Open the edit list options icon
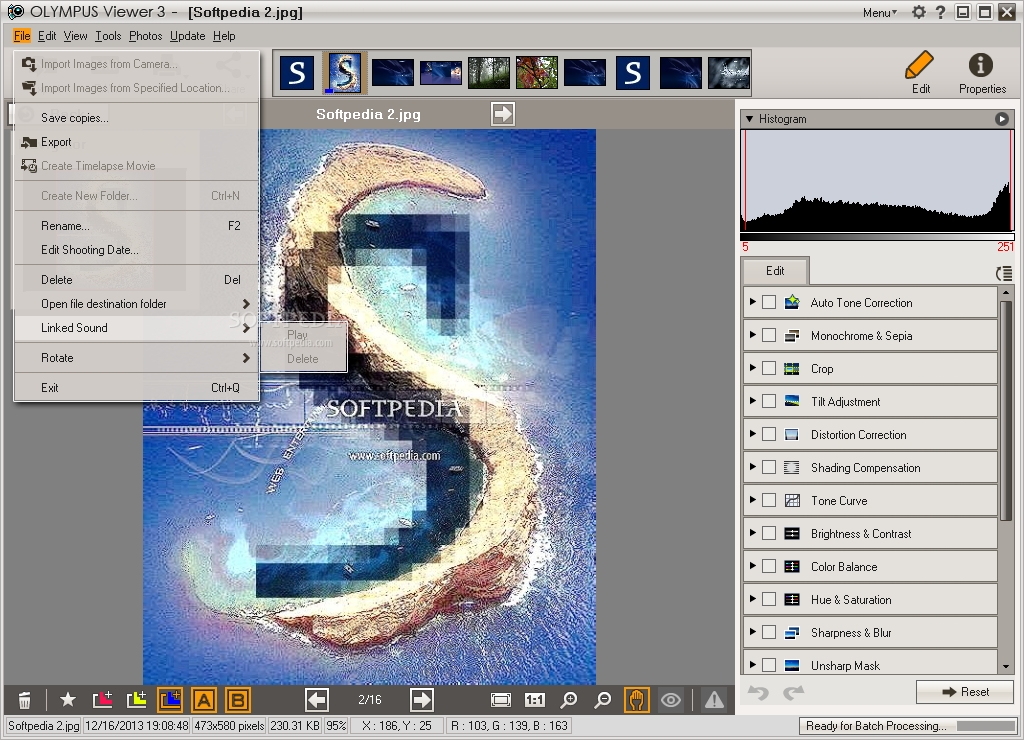Screen dimensions: 1024x740 coord(1004,274)
